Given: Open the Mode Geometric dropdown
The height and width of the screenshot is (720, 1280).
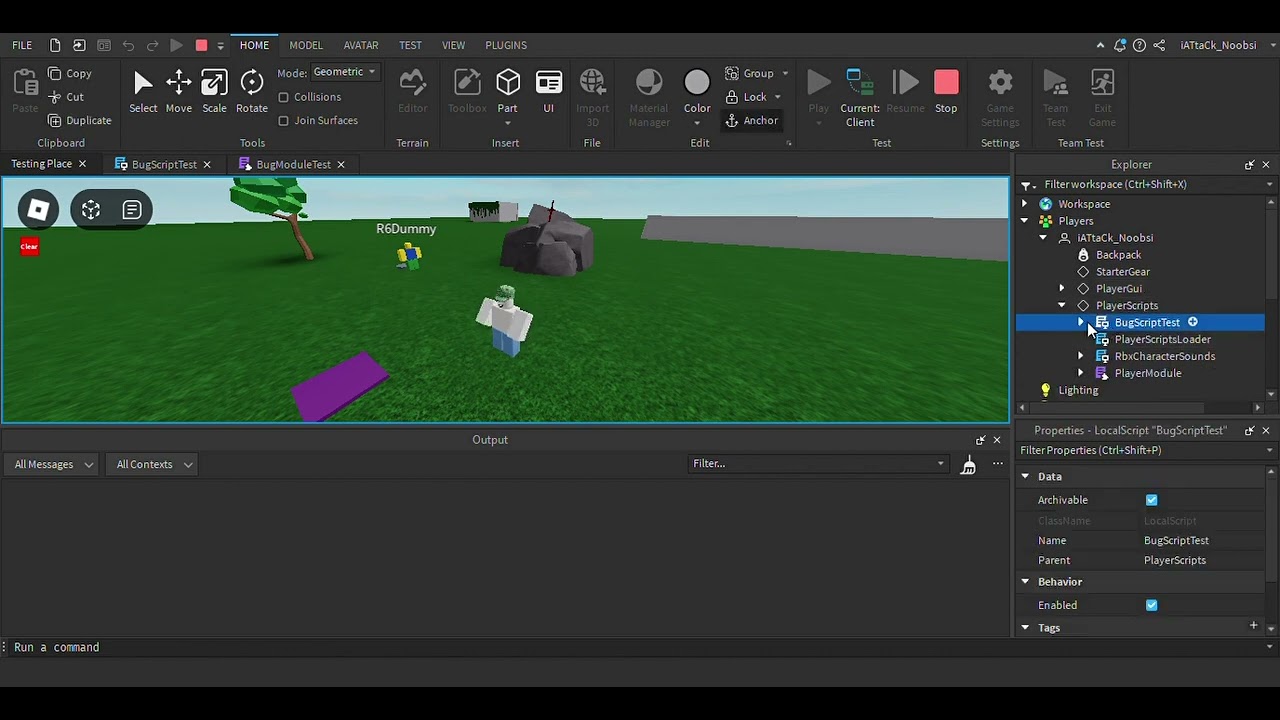Looking at the screenshot, I should [345, 72].
